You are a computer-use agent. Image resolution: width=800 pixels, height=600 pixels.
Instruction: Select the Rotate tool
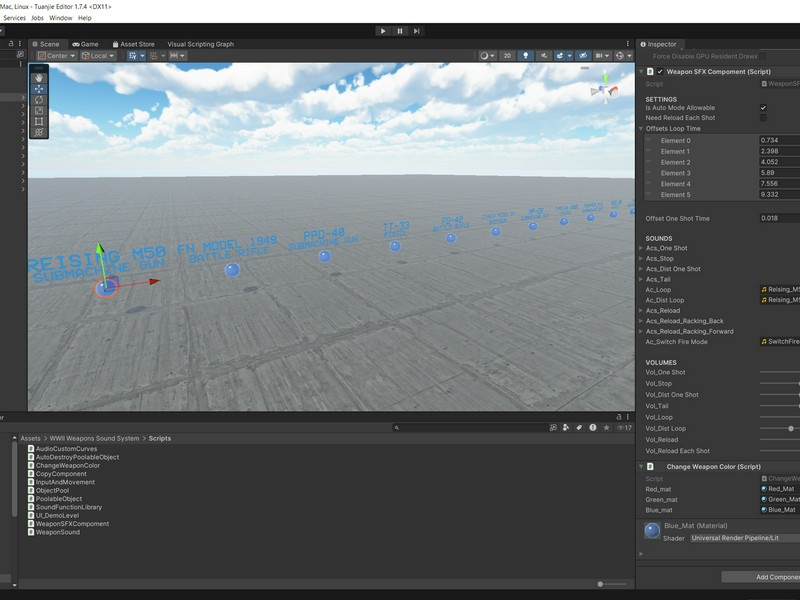[x=39, y=99]
